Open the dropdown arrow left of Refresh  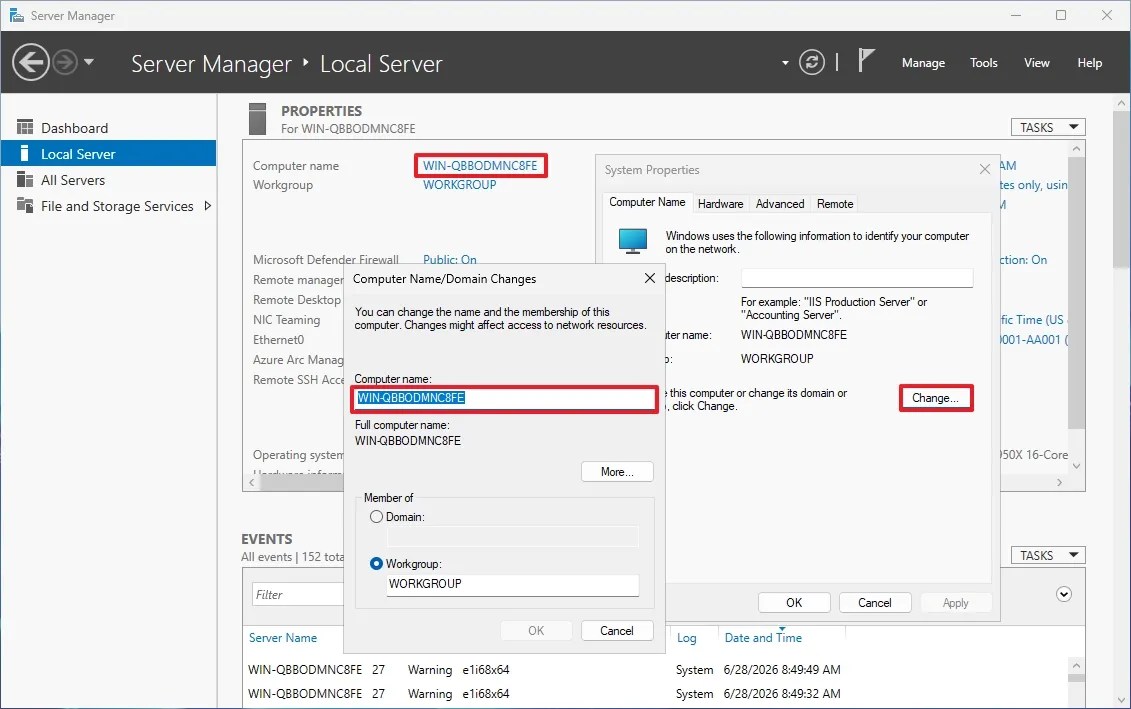point(785,63)
